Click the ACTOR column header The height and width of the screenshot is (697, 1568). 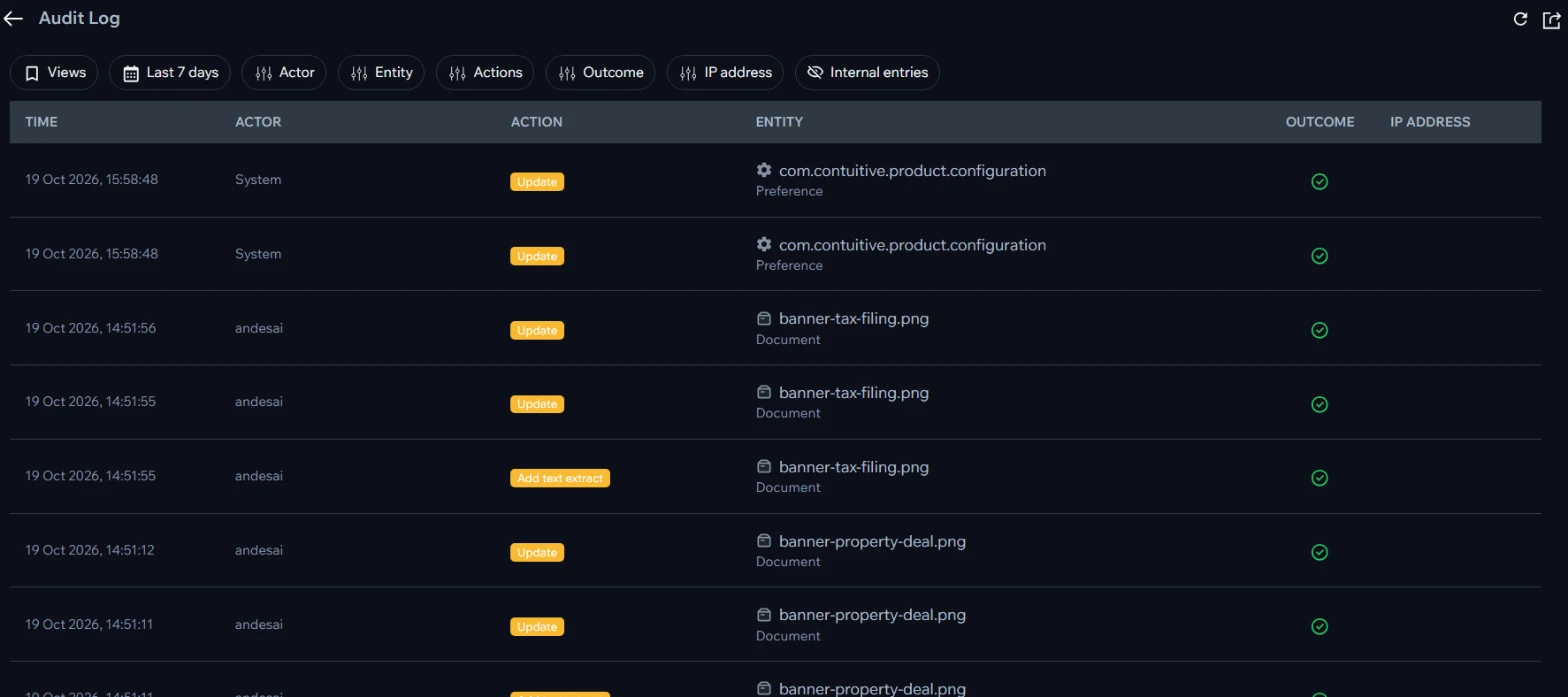[x=258, y=122]
